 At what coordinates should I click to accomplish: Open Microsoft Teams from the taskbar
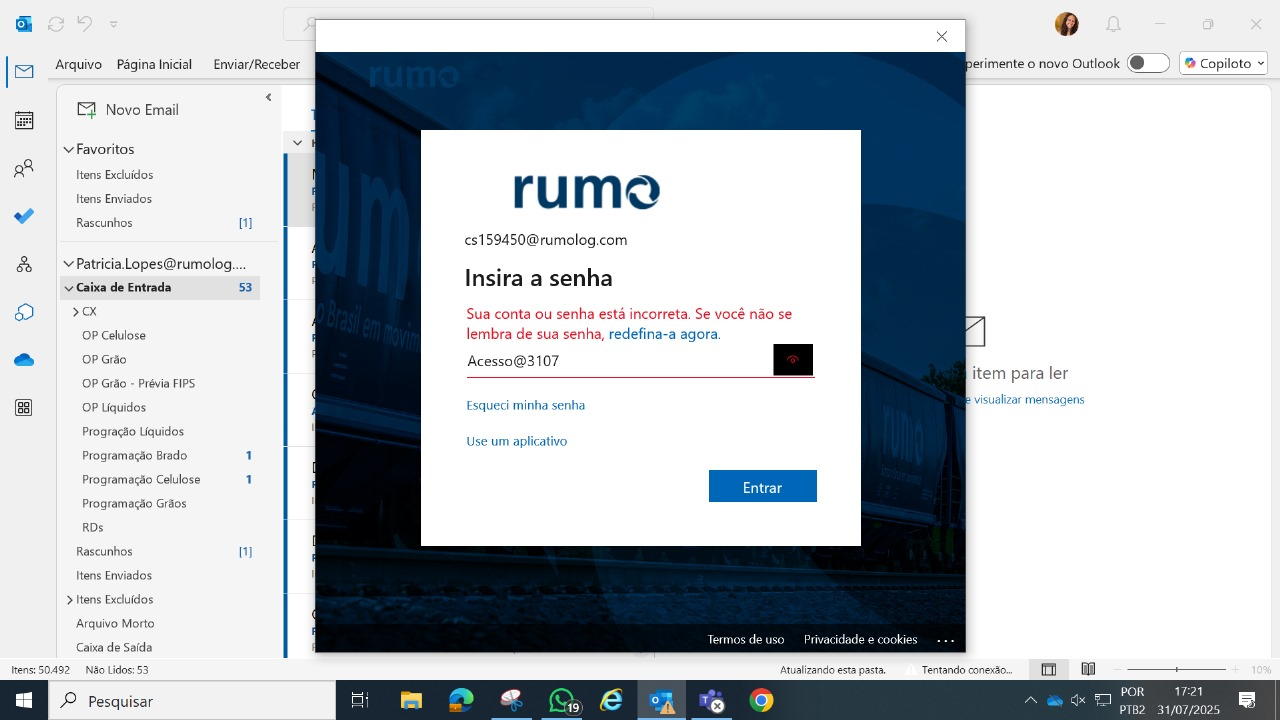(711, 701)
